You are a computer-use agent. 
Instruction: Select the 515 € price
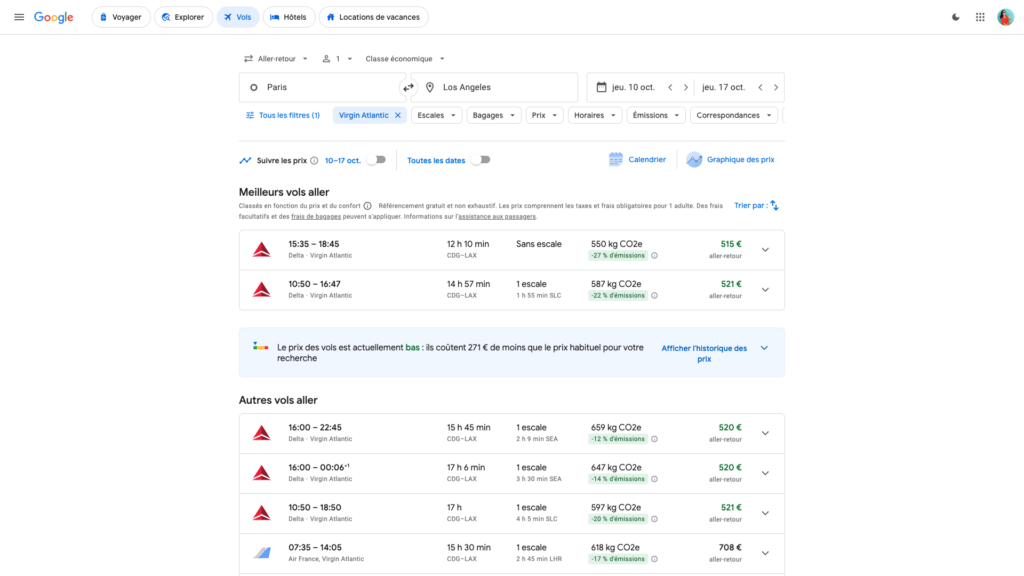pos(731,244)
